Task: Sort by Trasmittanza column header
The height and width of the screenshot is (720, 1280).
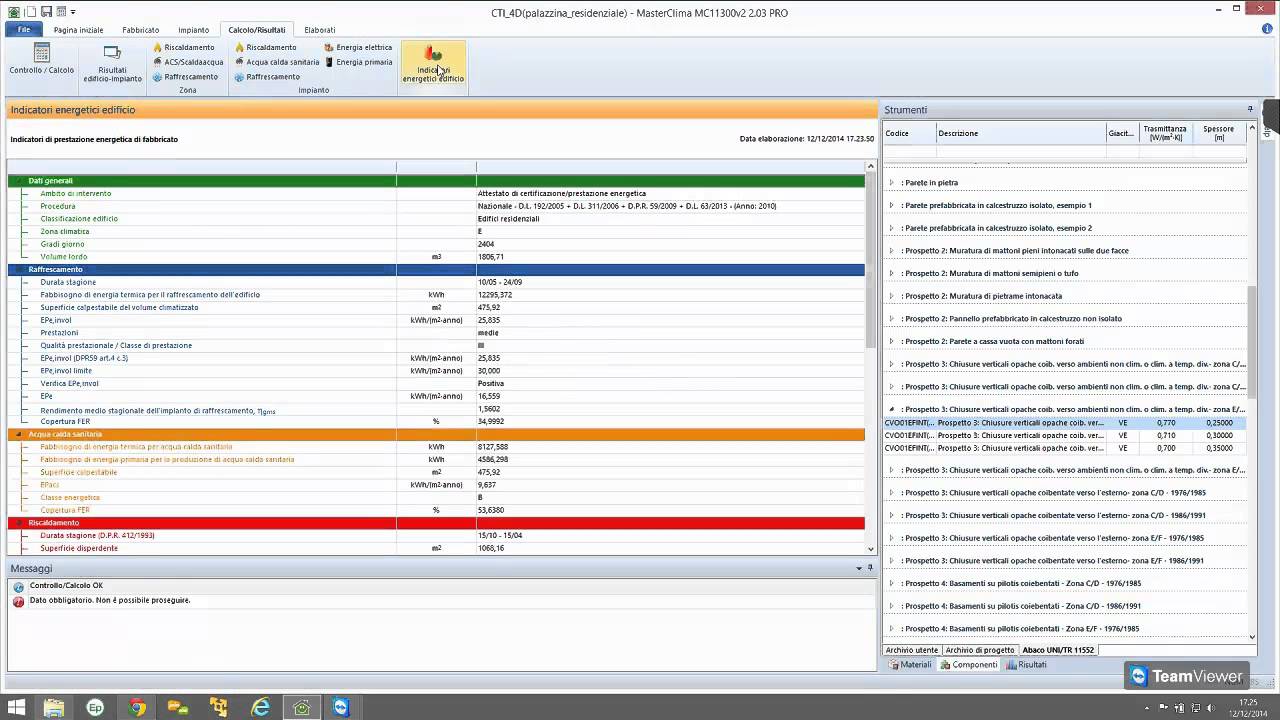Action: point(1165,133)
